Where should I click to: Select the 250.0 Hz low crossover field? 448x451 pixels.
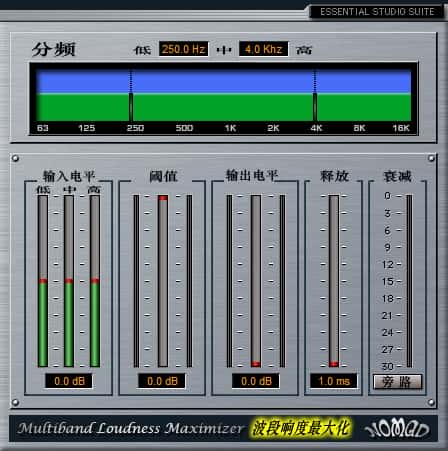[x=184, y=49]
